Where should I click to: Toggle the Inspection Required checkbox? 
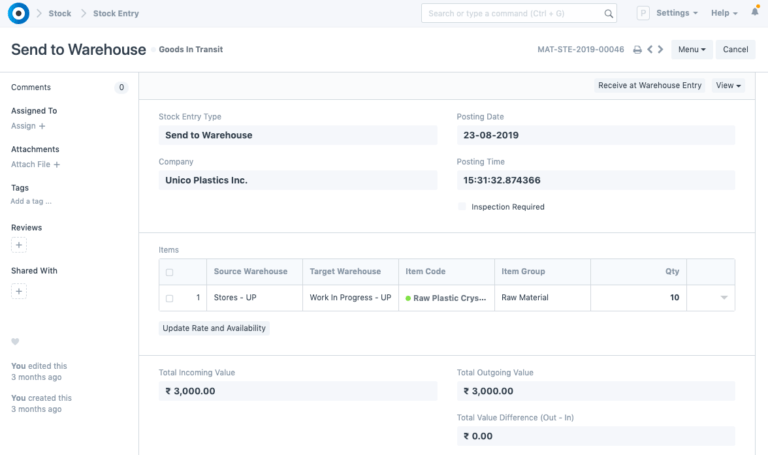click(462, 207)
